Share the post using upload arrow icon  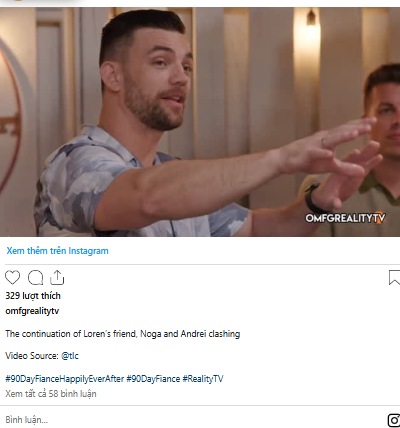click(x=57, y=277)
